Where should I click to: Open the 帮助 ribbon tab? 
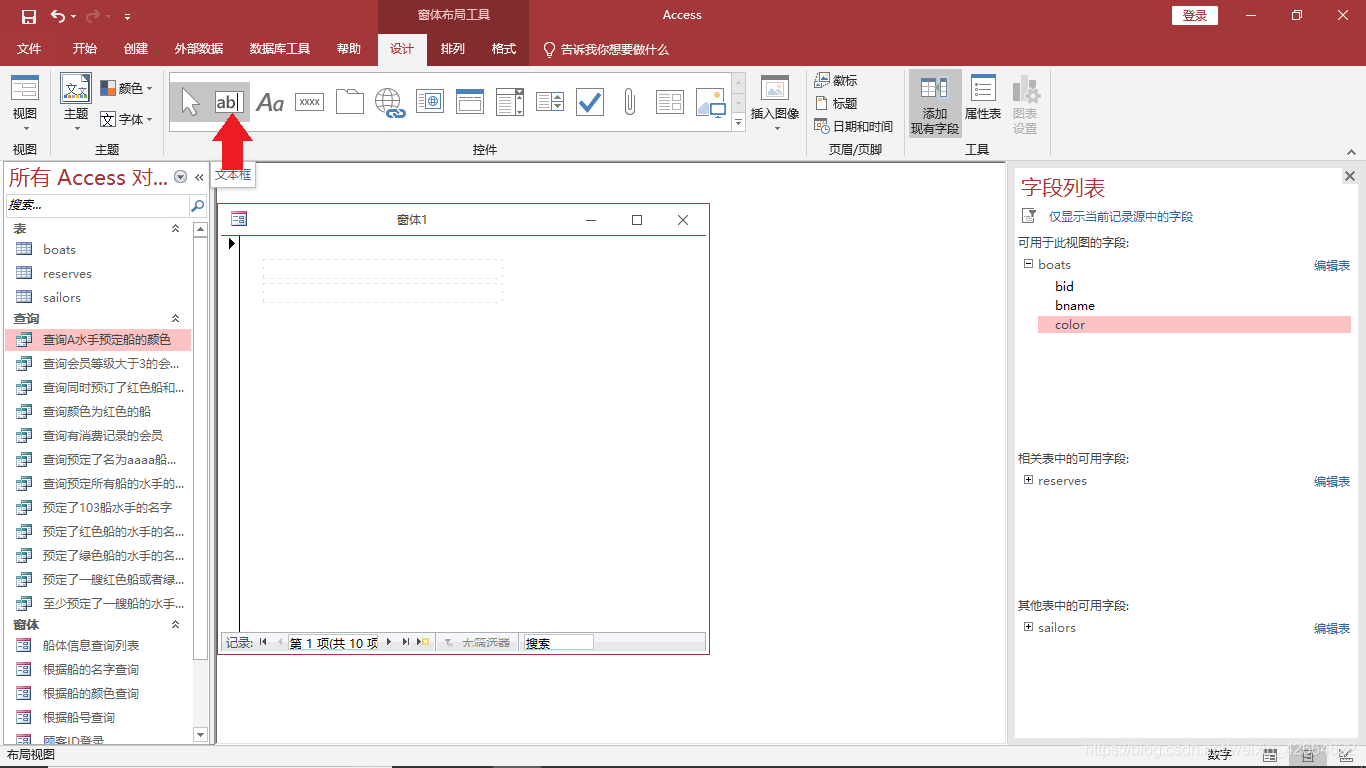[349, 49]
